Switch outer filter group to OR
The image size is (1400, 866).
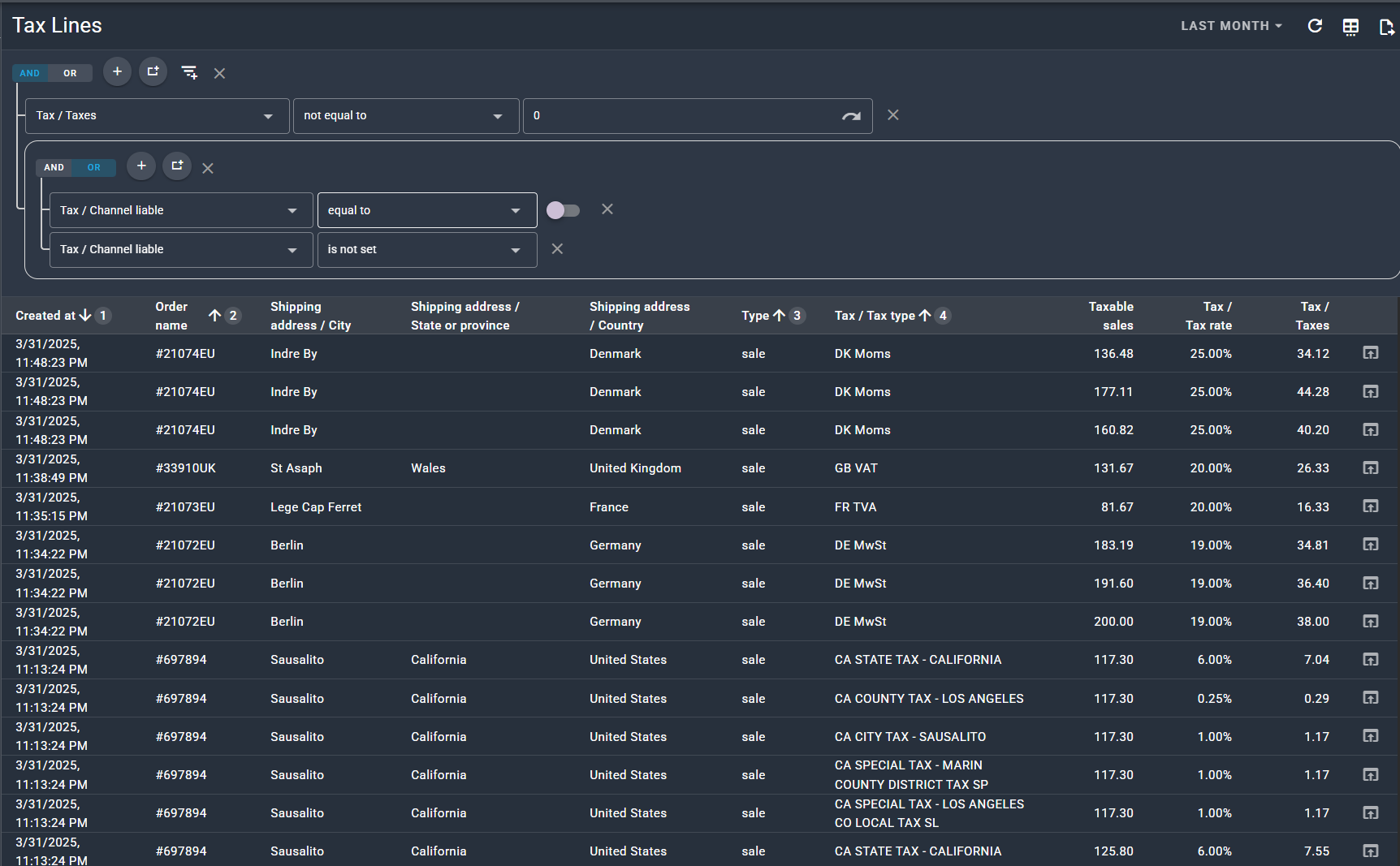click(x=71, y=73)
